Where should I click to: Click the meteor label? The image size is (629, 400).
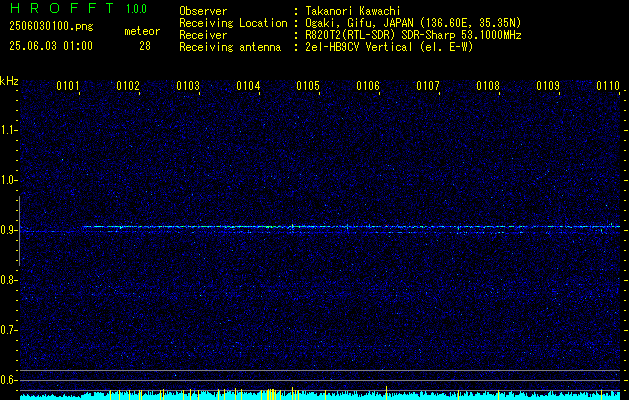click(142, 31)
